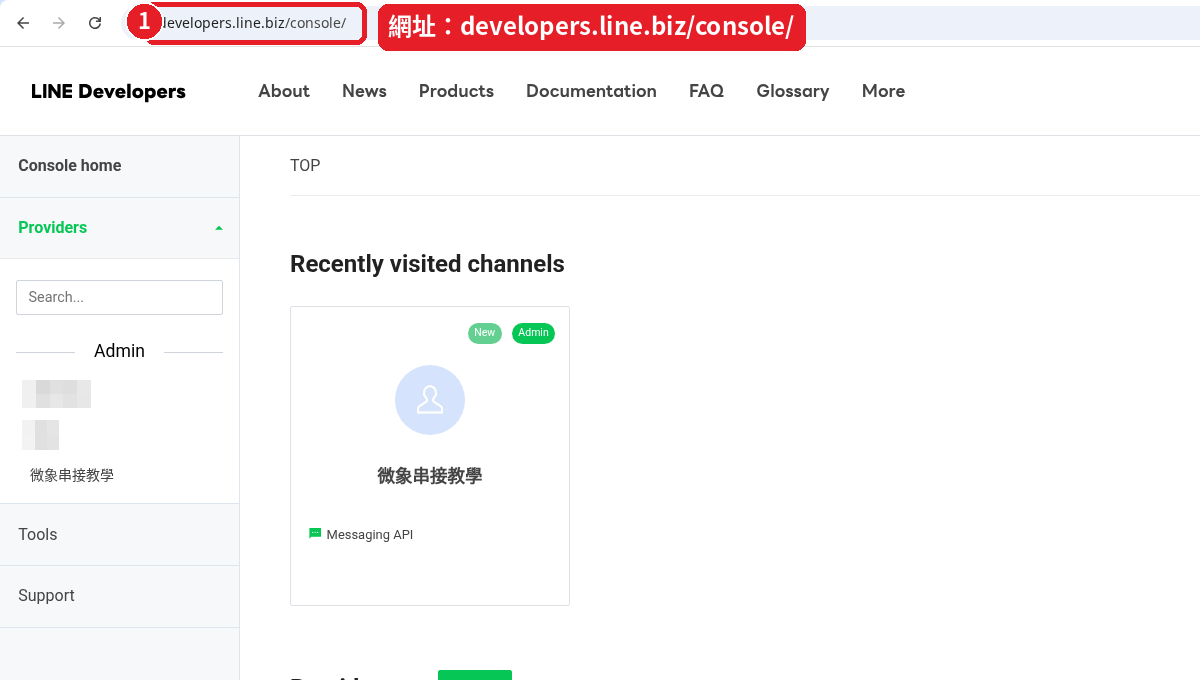The image size is (1200, 680).
Task: Click the Messaging API label
Action: (x=370, y=535)
